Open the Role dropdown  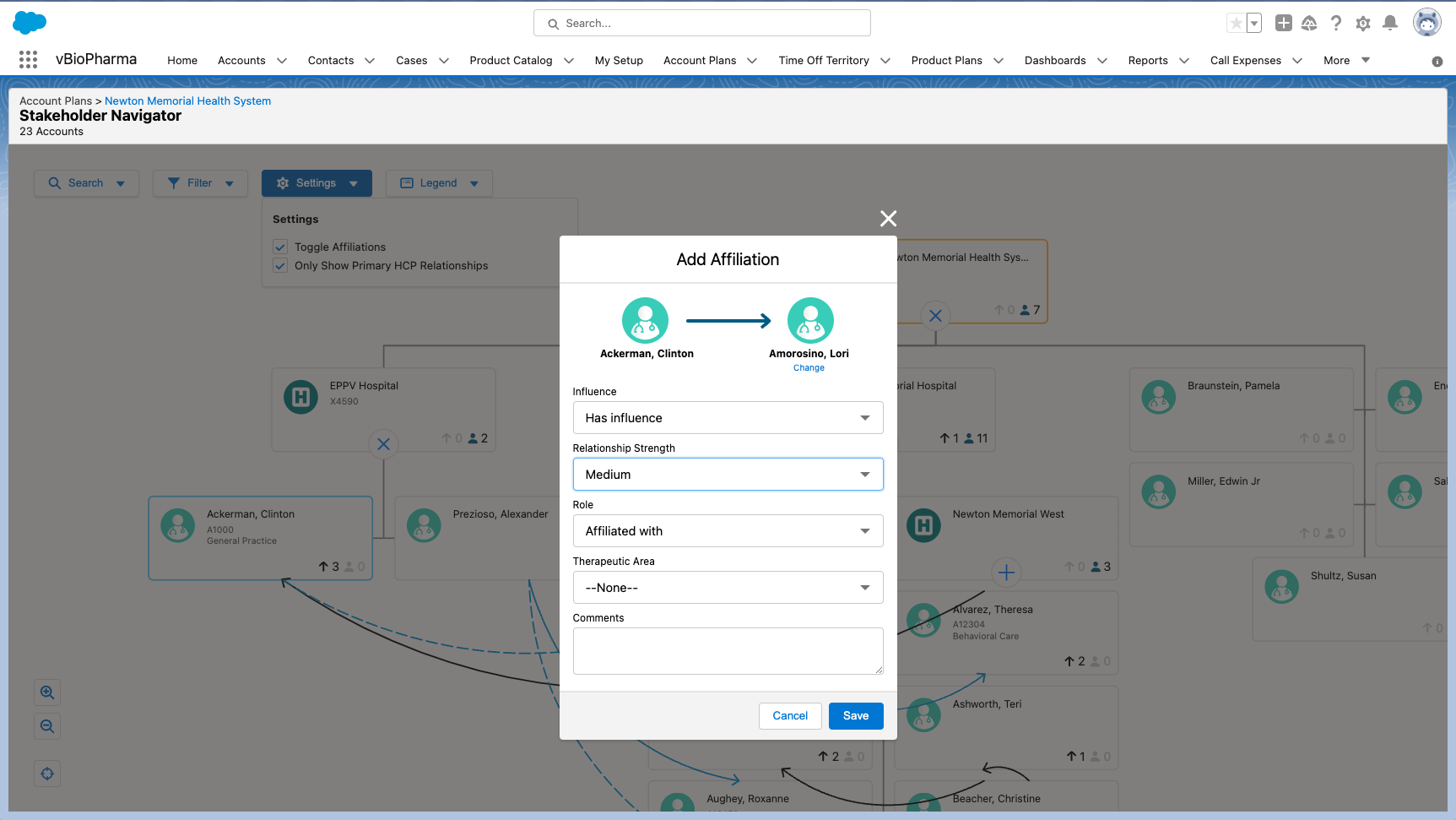(x=728, y=531)
